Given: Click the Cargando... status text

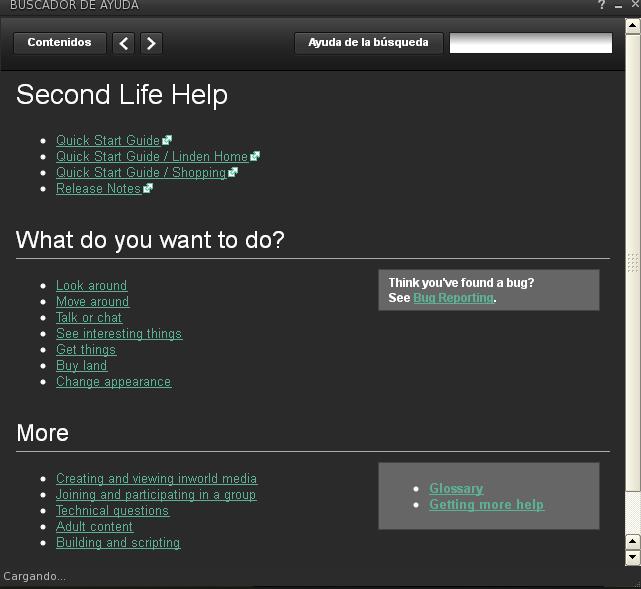Looking at the screenshot, I should pos(34,576).
